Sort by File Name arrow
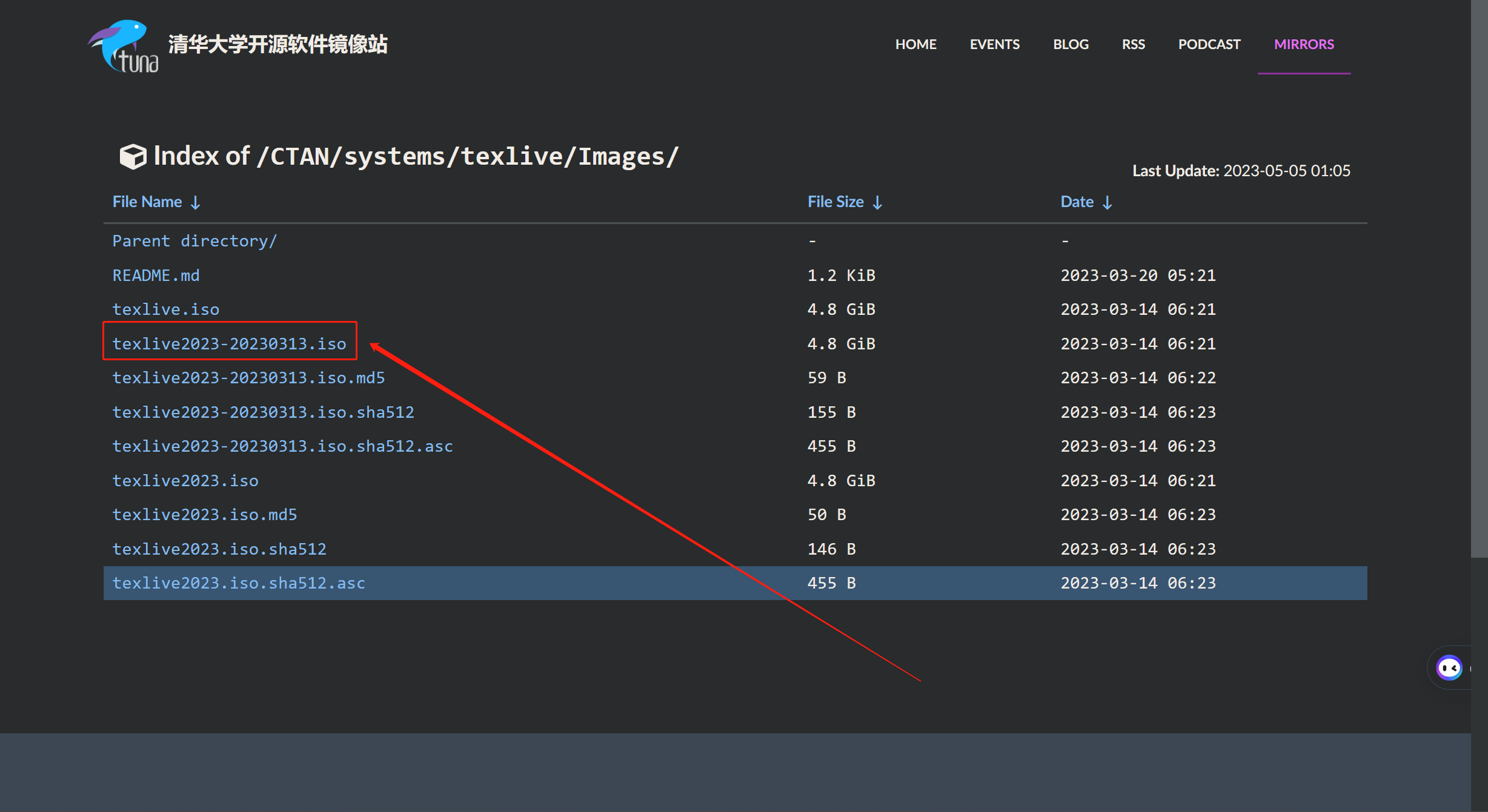Image resolution: width=1488 pixels, height=812 pixels. click(x=195, y=202)
